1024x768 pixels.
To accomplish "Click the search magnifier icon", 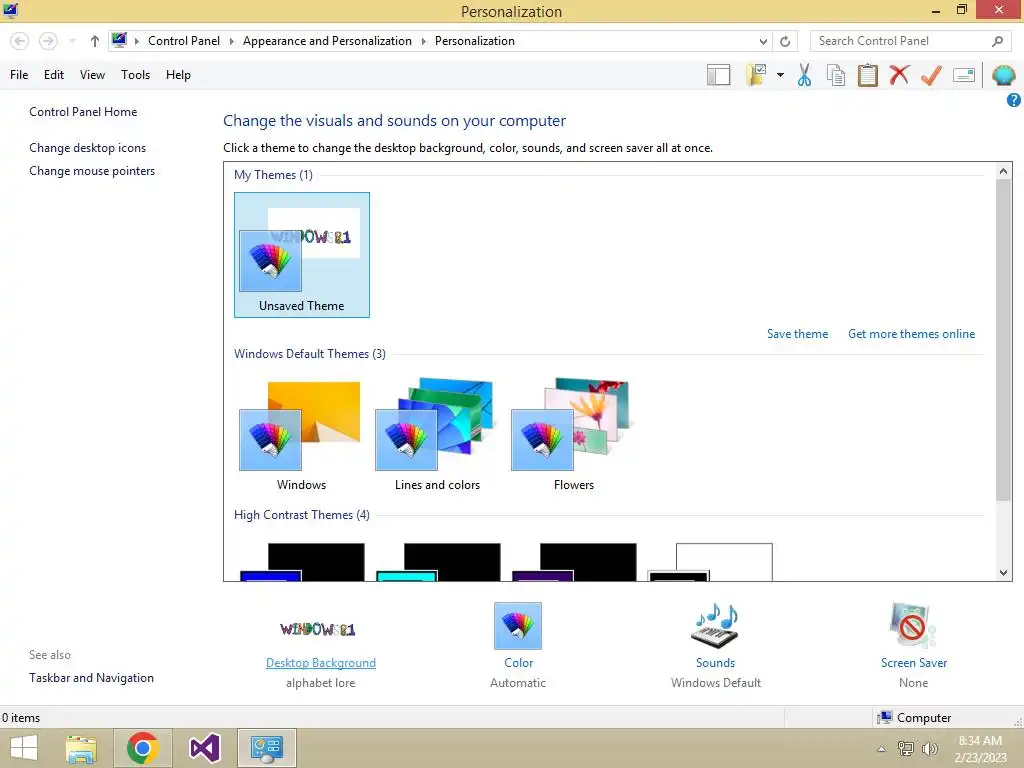I will (997, 41).
